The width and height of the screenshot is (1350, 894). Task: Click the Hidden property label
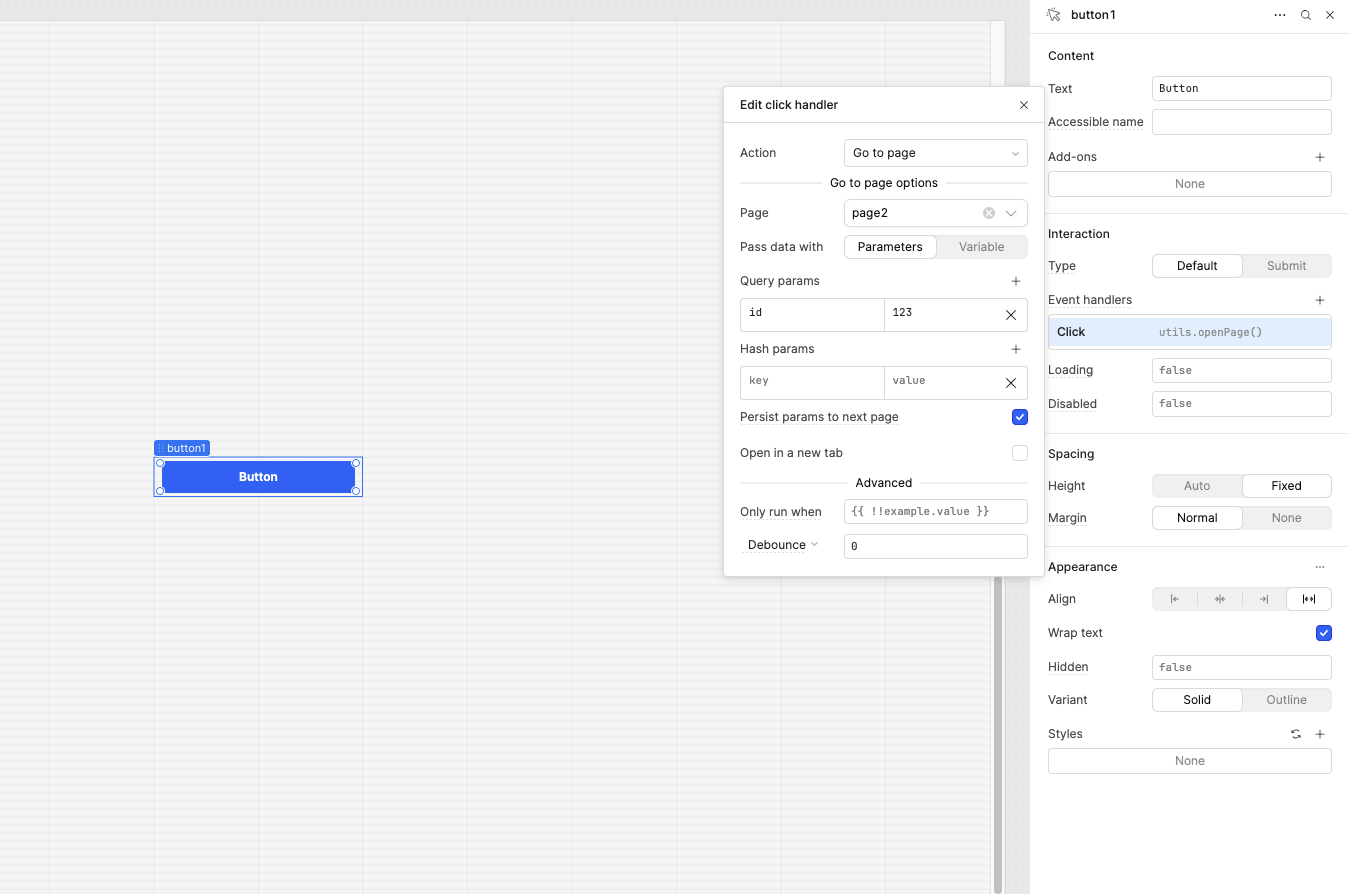click(x=1068, y=667)
